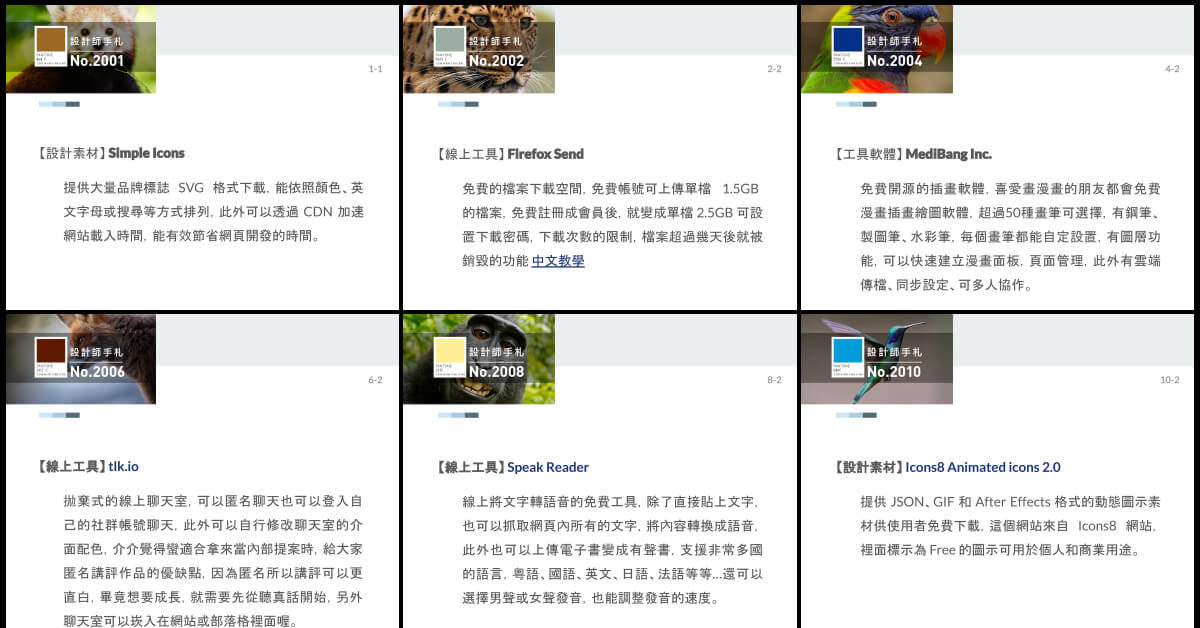Select the pale yellow swatch on card No.2008
Image resolution: width=1200 pixels, height=628 pixels.
coord(449,352)
